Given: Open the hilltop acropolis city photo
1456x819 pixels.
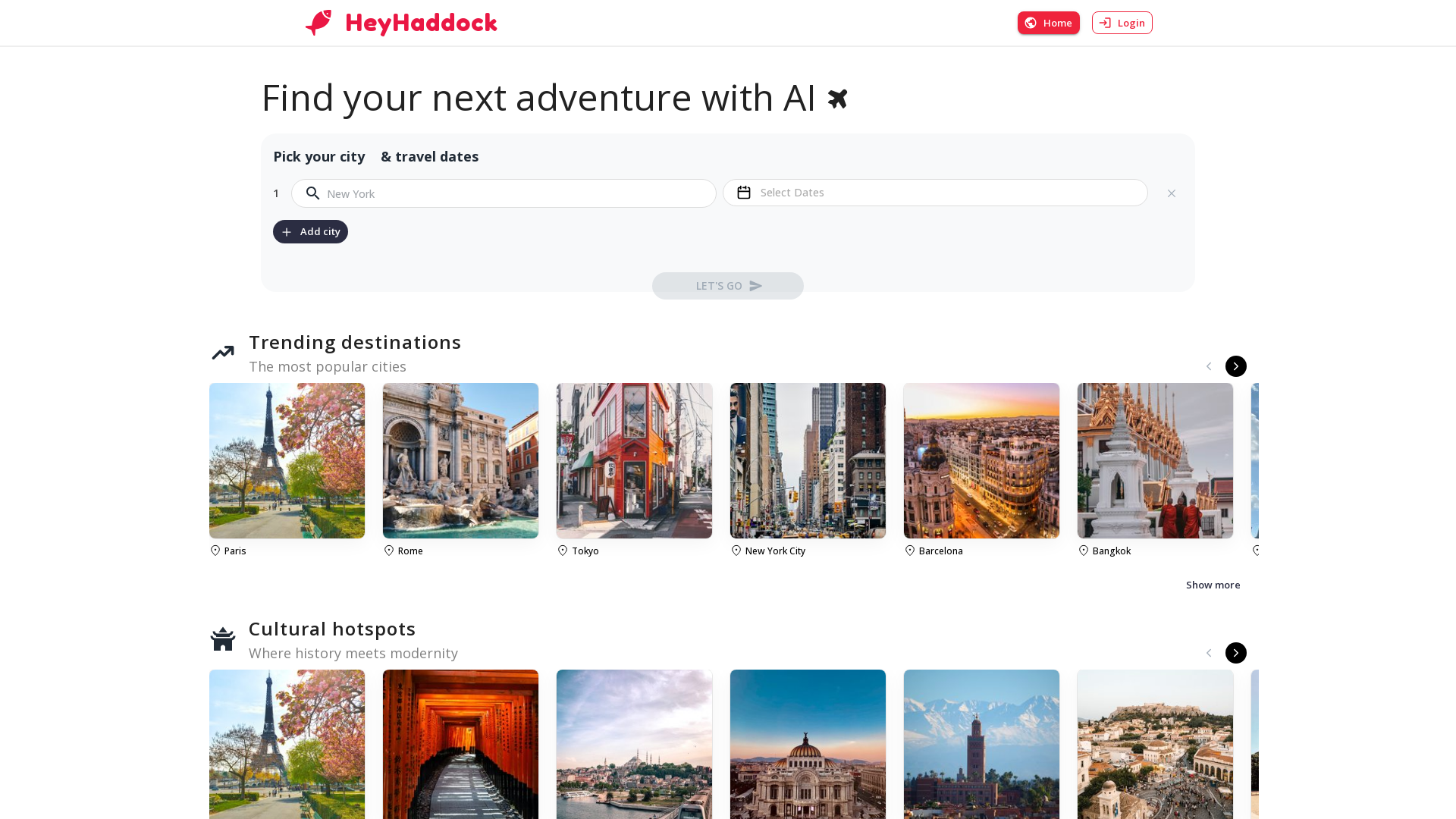Looking at the screenshot, I should (1155, 744).
